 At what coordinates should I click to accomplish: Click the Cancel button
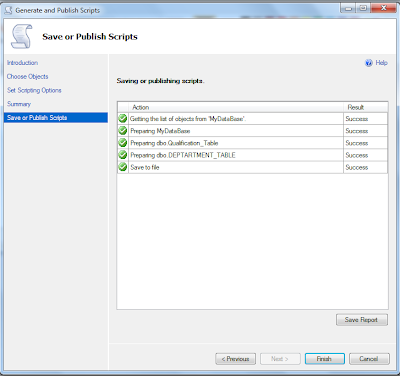(x=369, y=359)
